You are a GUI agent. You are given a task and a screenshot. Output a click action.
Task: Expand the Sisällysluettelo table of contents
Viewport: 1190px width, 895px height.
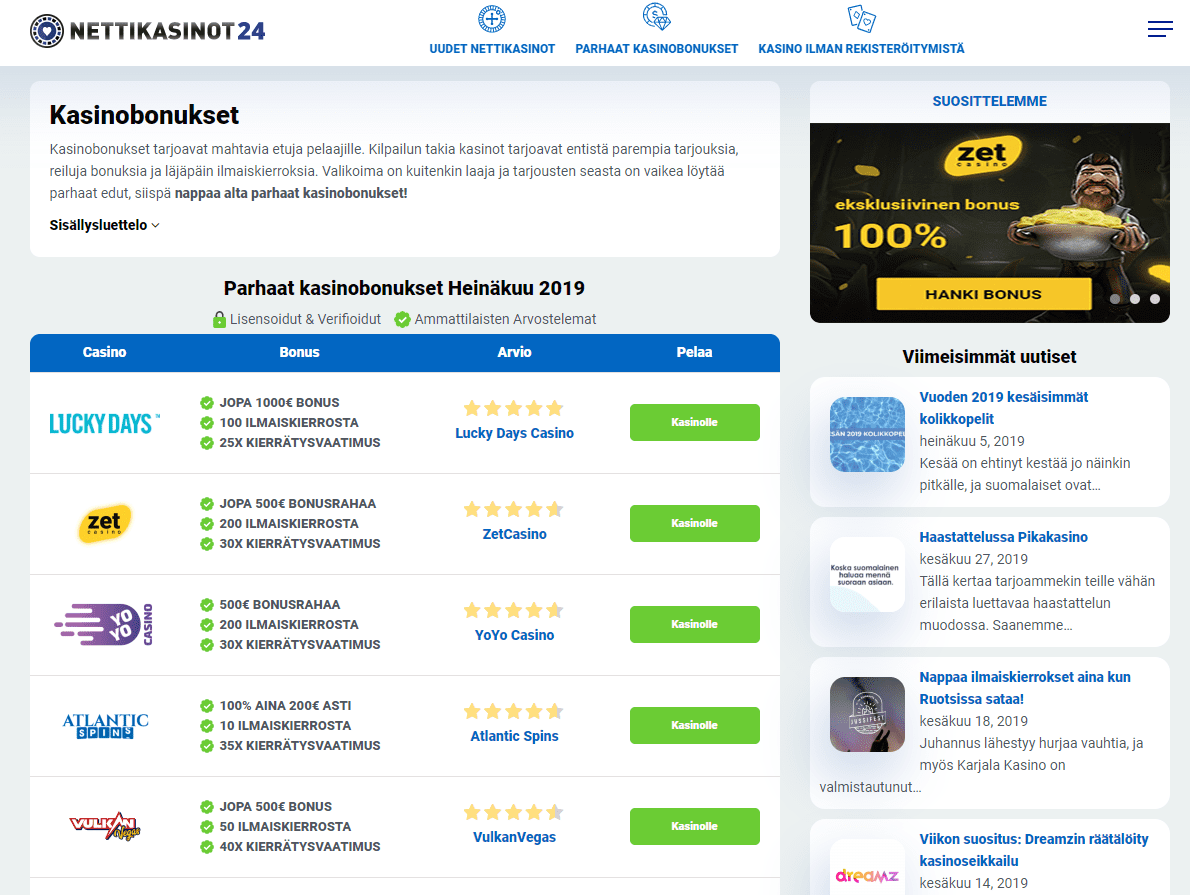(x=105, y=225)
